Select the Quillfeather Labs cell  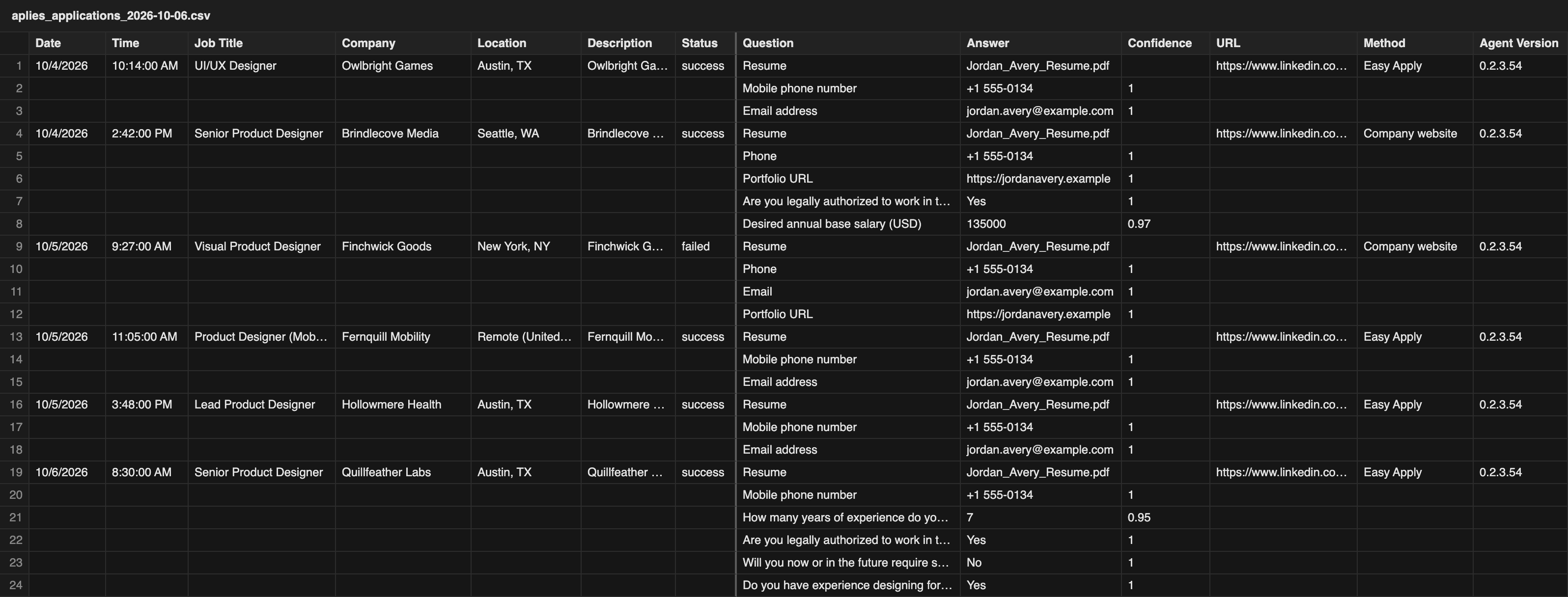pyautogui.click(x=403, y=472)
